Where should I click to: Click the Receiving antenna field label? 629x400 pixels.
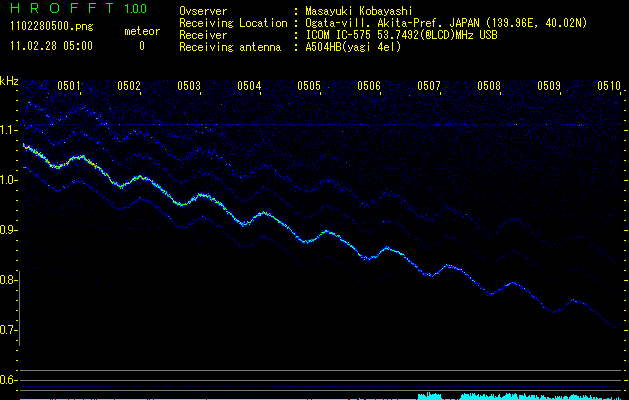[230, 47]
